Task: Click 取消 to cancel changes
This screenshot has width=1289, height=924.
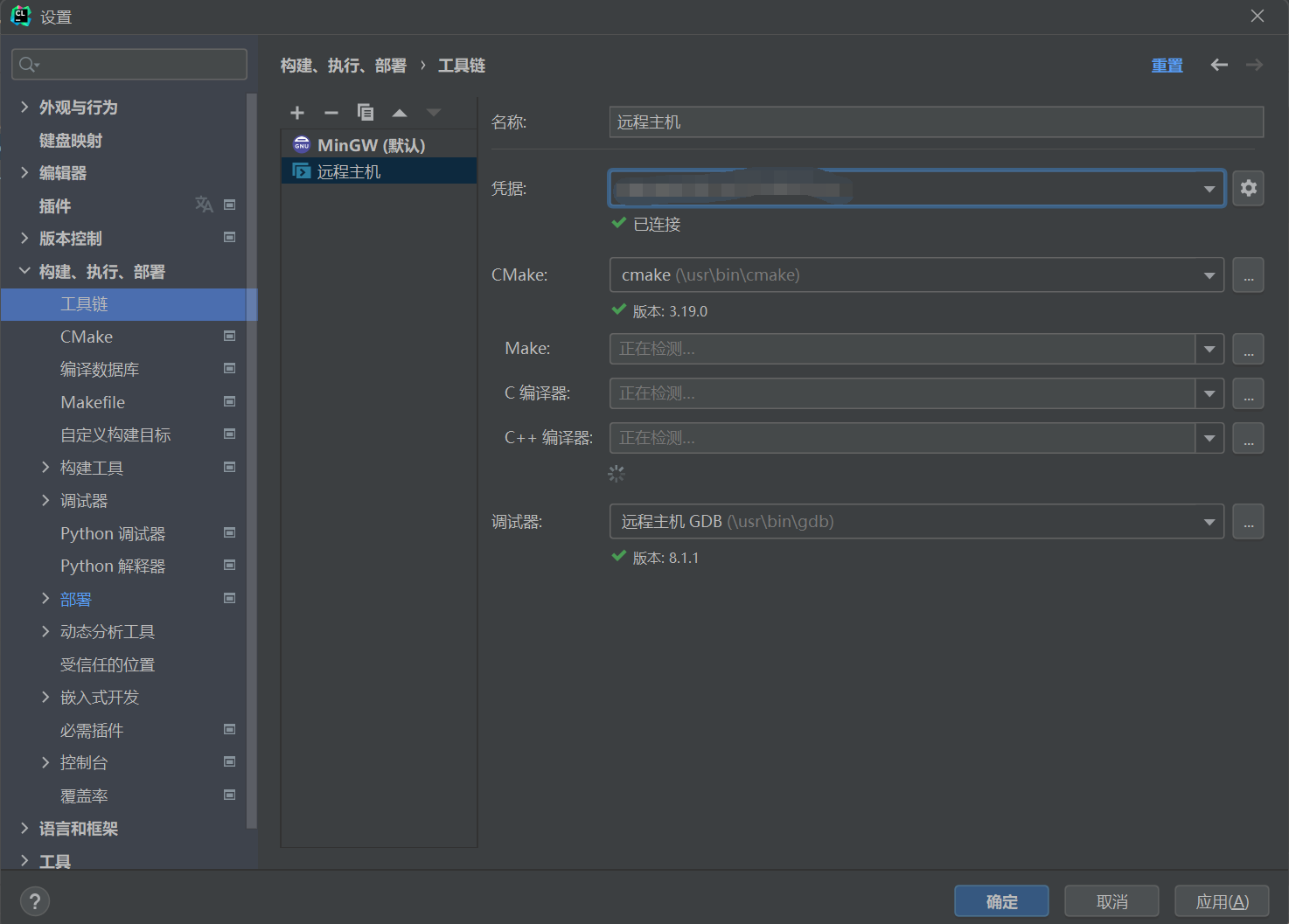Action: [1111, 901]
